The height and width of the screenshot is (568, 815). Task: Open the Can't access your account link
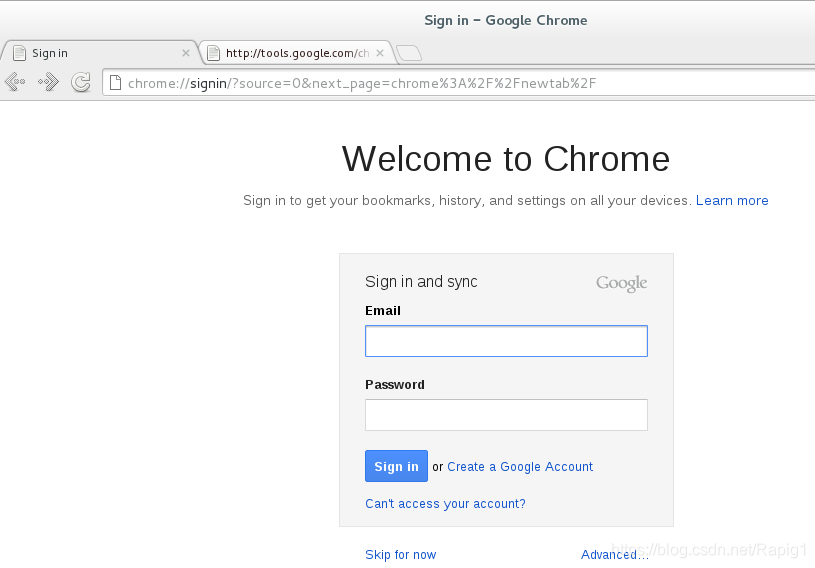pos(445,504)
